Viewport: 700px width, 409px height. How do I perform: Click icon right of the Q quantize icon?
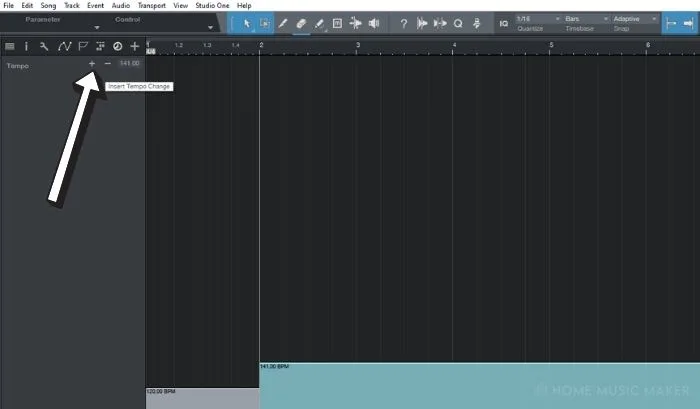[x=477, y=23]
